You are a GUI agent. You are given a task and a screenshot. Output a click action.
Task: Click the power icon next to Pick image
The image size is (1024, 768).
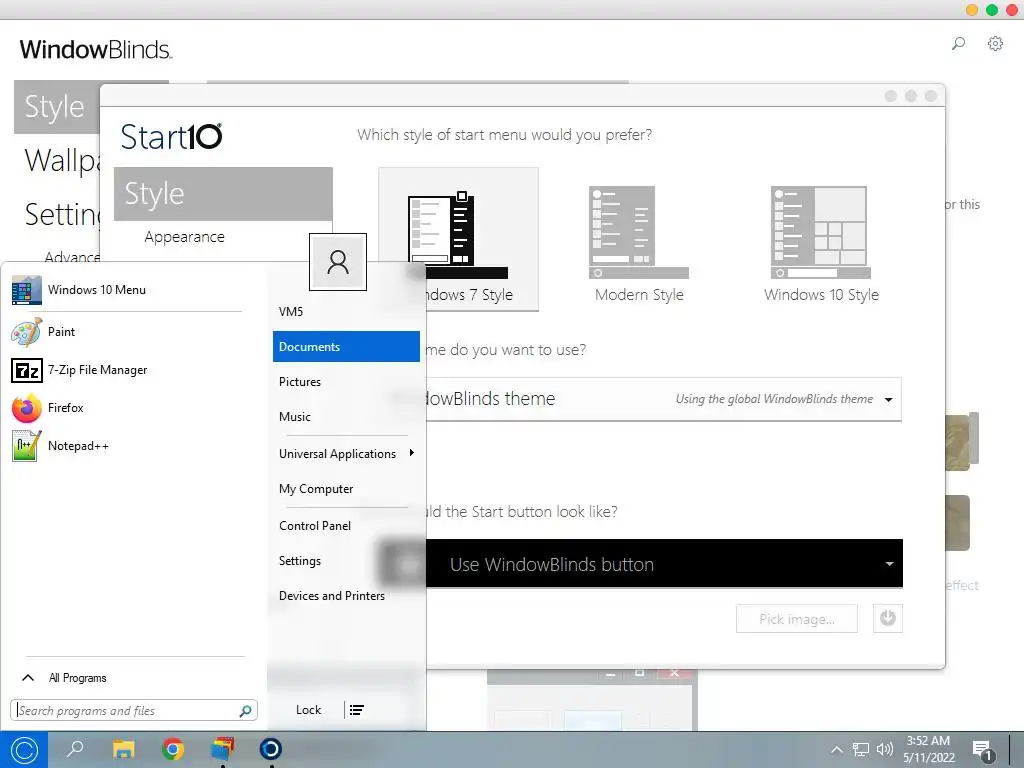[x=888, y=618]
